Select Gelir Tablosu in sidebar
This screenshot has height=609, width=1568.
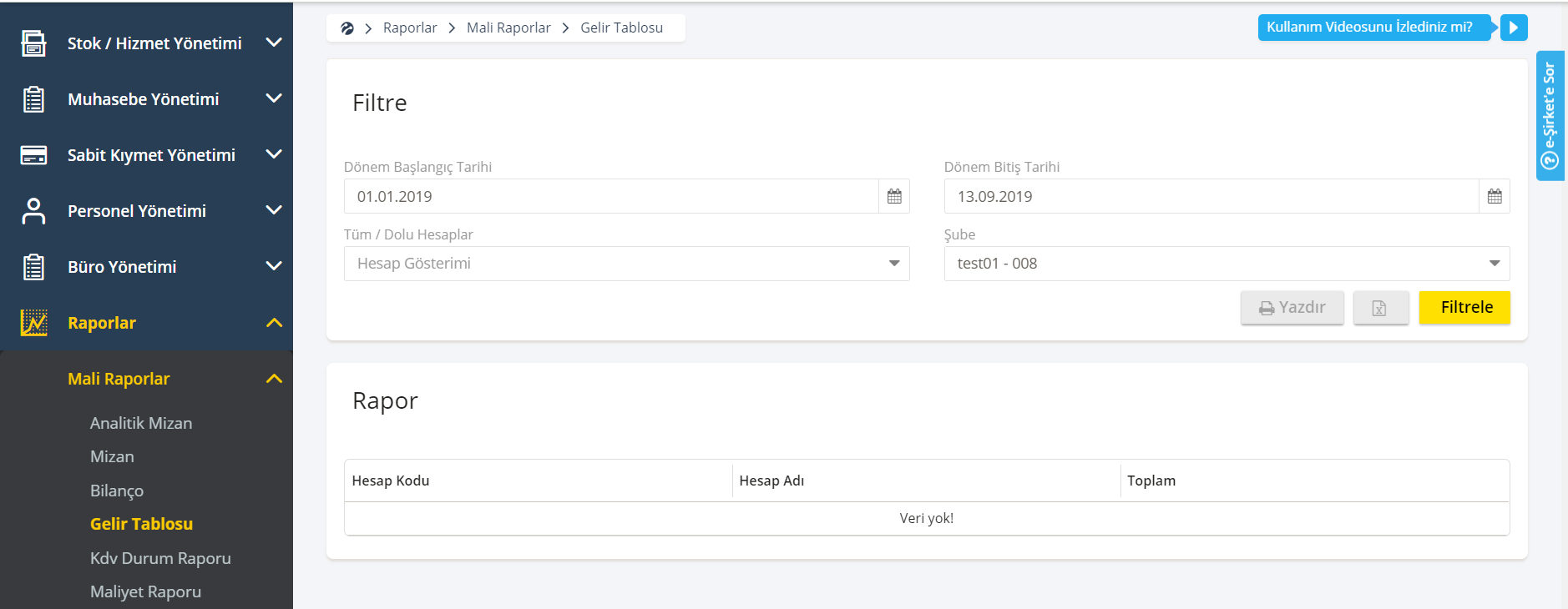(x=142, y=524)
